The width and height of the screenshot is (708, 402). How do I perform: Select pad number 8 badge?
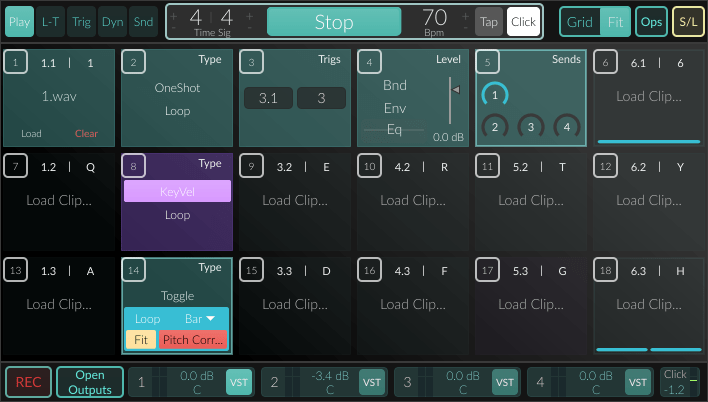[133, 166]
